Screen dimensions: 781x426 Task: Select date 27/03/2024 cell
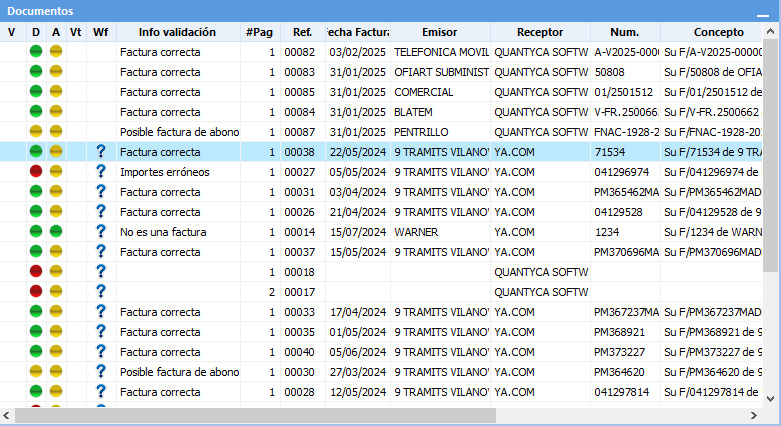click(358, 372)
